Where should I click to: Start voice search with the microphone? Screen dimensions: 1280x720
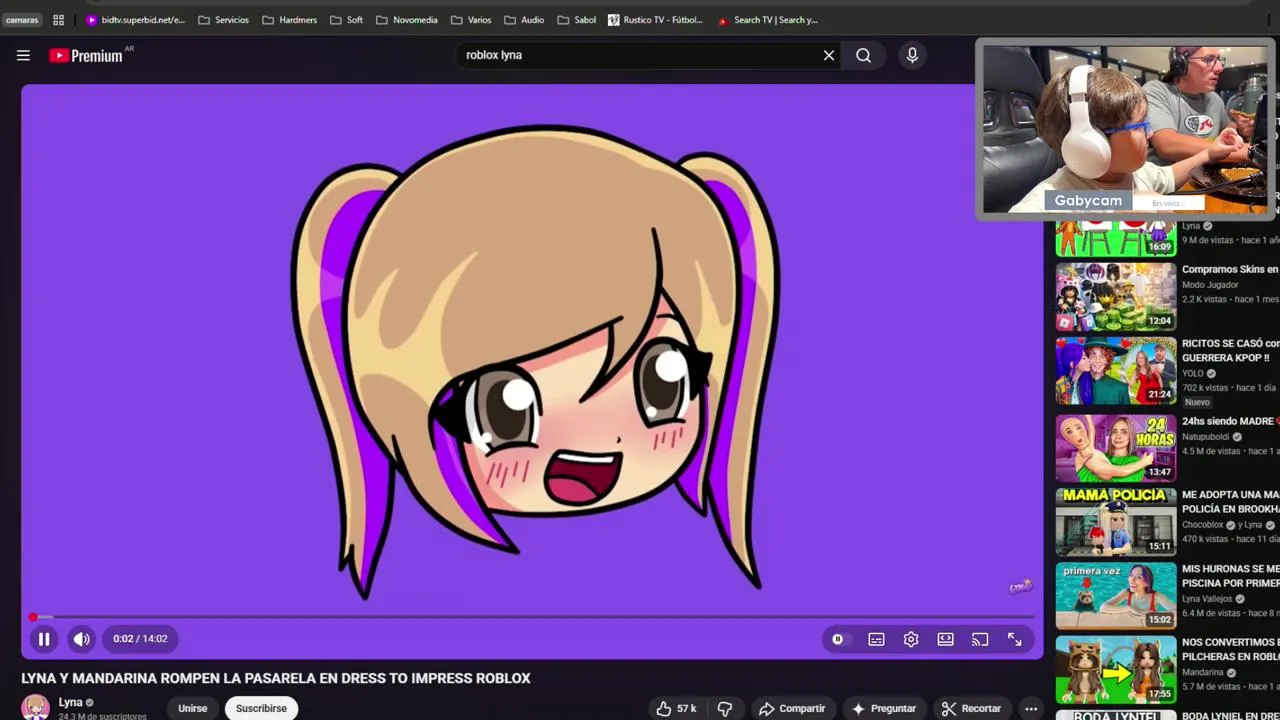tap(912, 56)
